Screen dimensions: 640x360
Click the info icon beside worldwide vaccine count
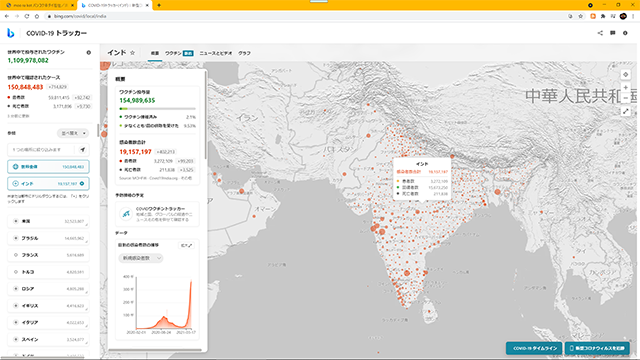coord(89,53)
